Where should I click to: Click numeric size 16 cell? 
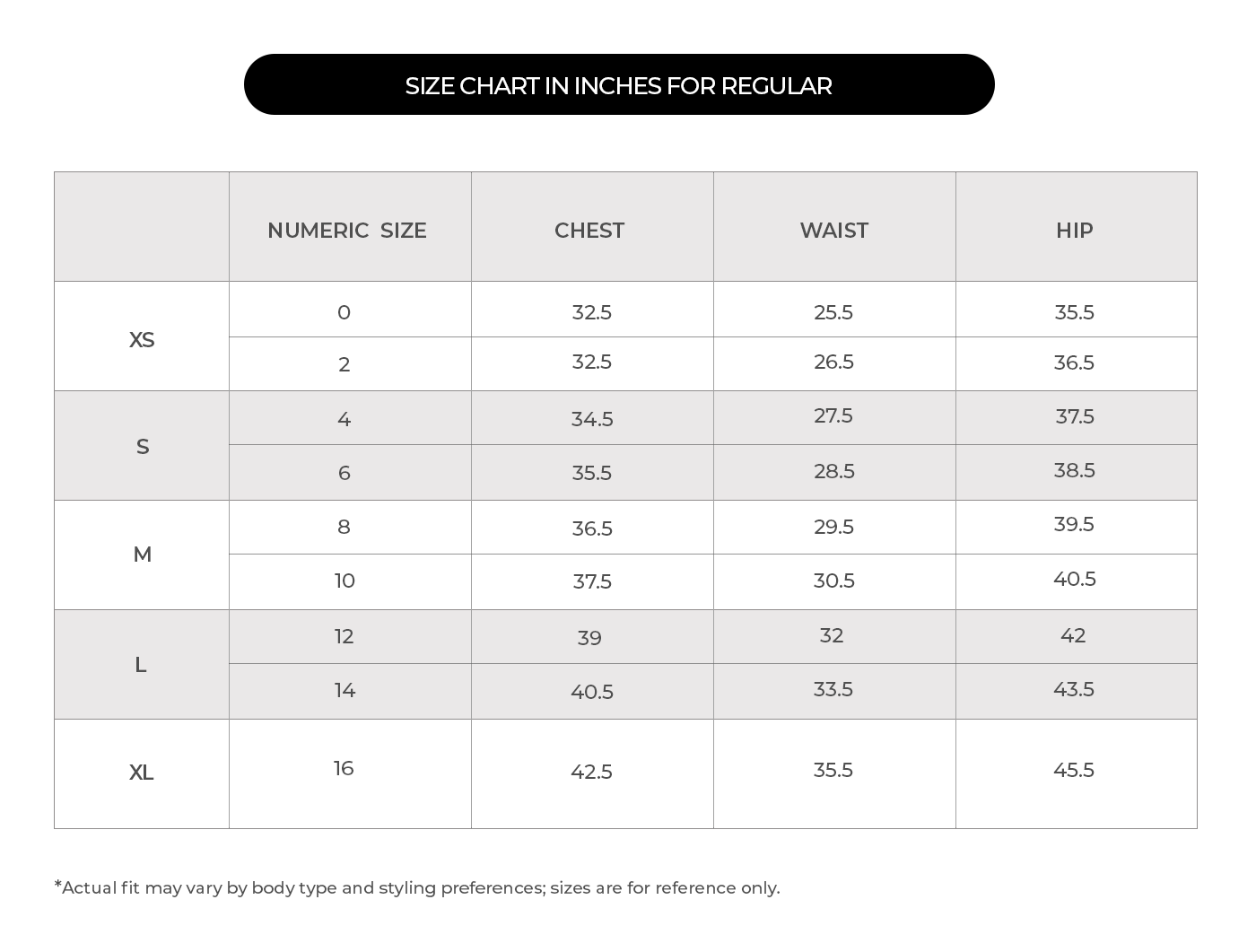tap(344, 769)
